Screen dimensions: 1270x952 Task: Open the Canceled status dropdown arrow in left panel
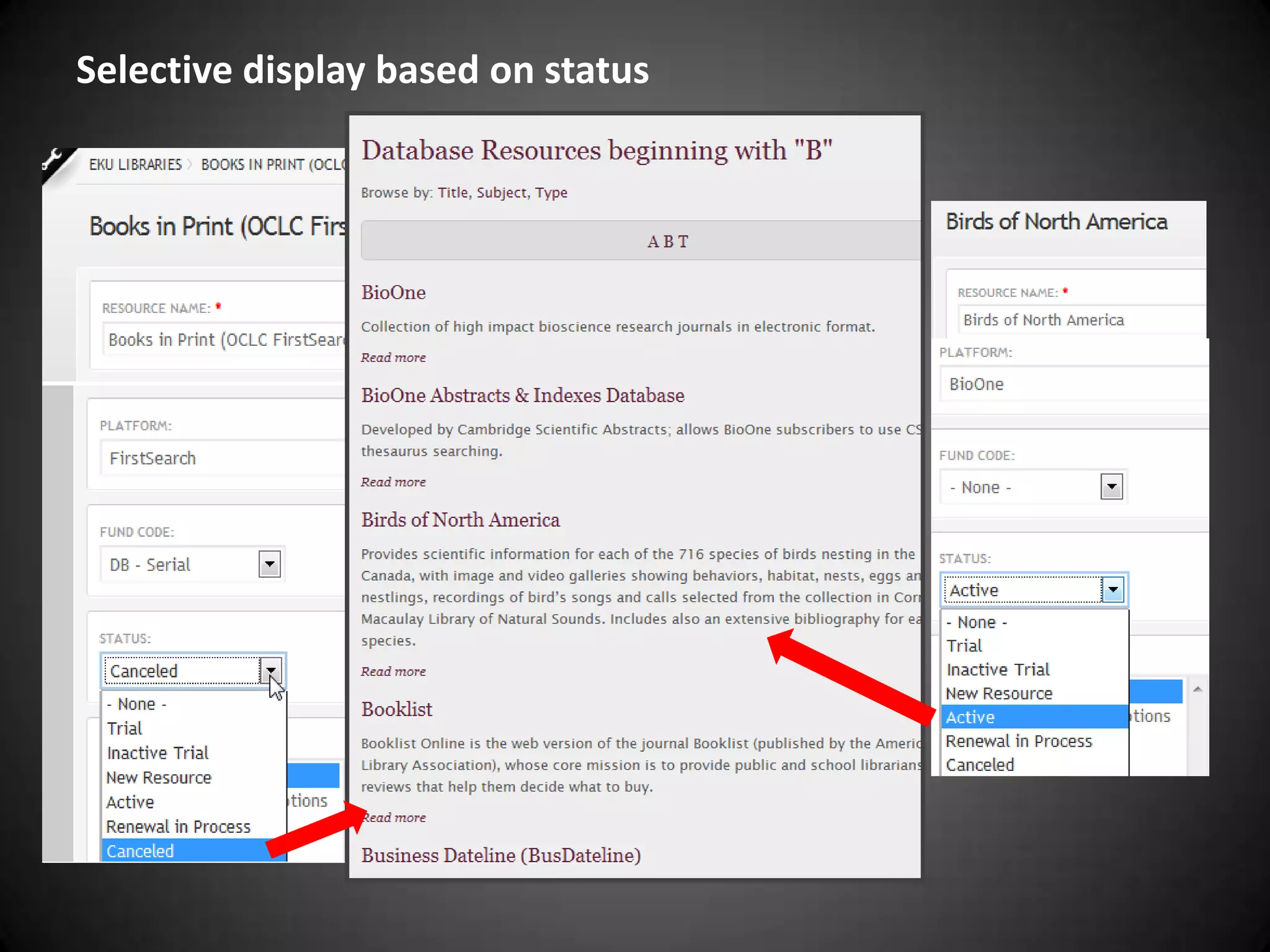[271, 671]
